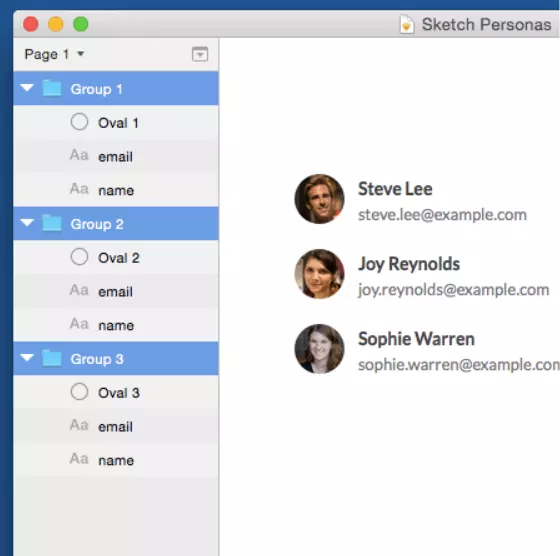560x556 pixels.
Task: Click the Group 1 folder icon
Action: (52, 88)
